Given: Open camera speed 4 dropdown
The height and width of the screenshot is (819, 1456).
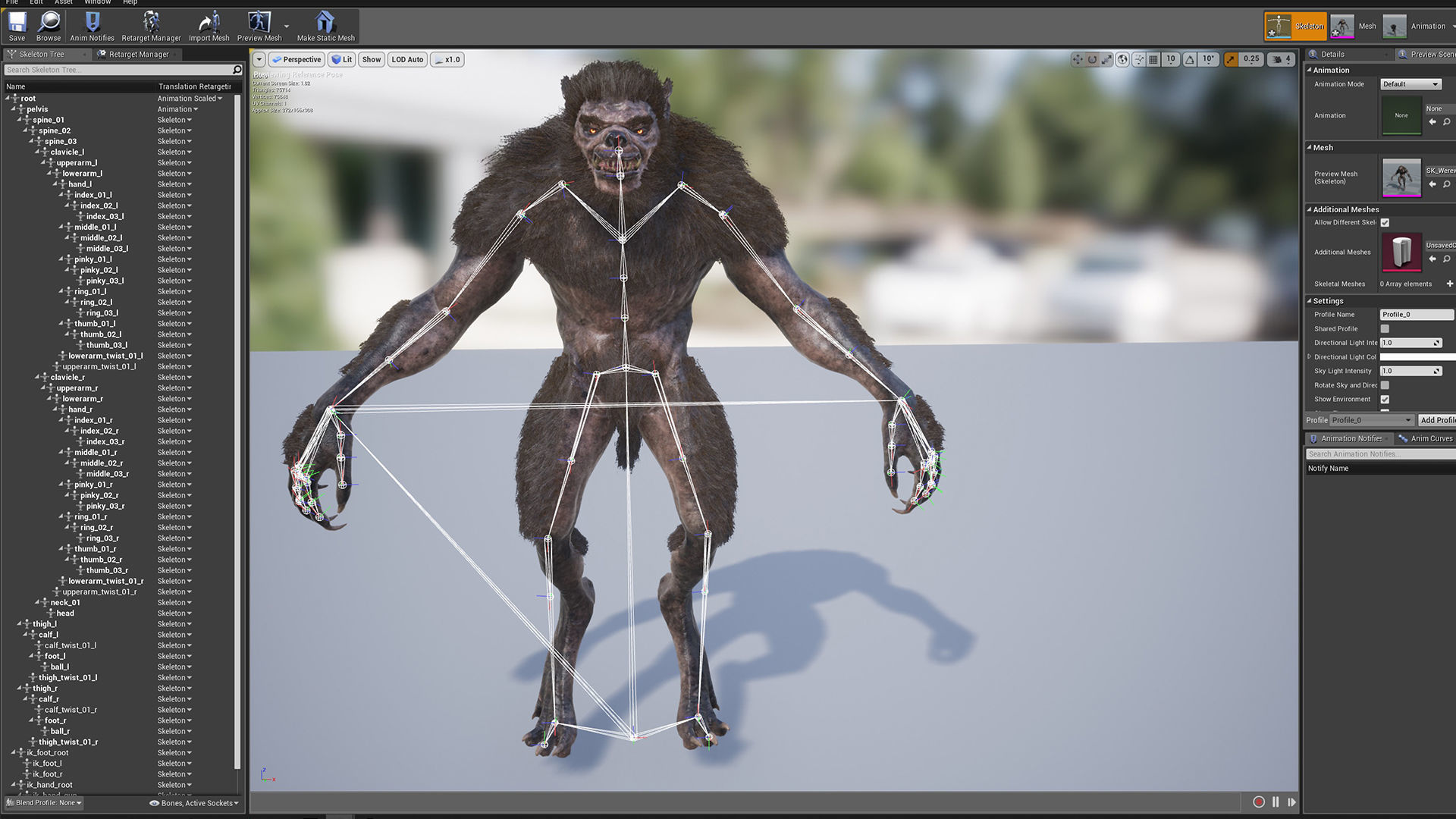Looking at the screenshot, I should pos(1282,59).
